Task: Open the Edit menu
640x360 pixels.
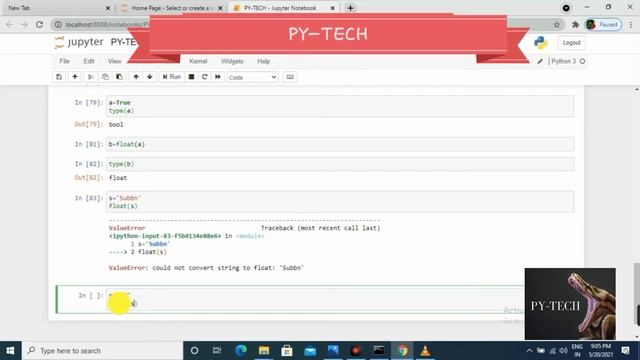Action: tap(89, 61)
